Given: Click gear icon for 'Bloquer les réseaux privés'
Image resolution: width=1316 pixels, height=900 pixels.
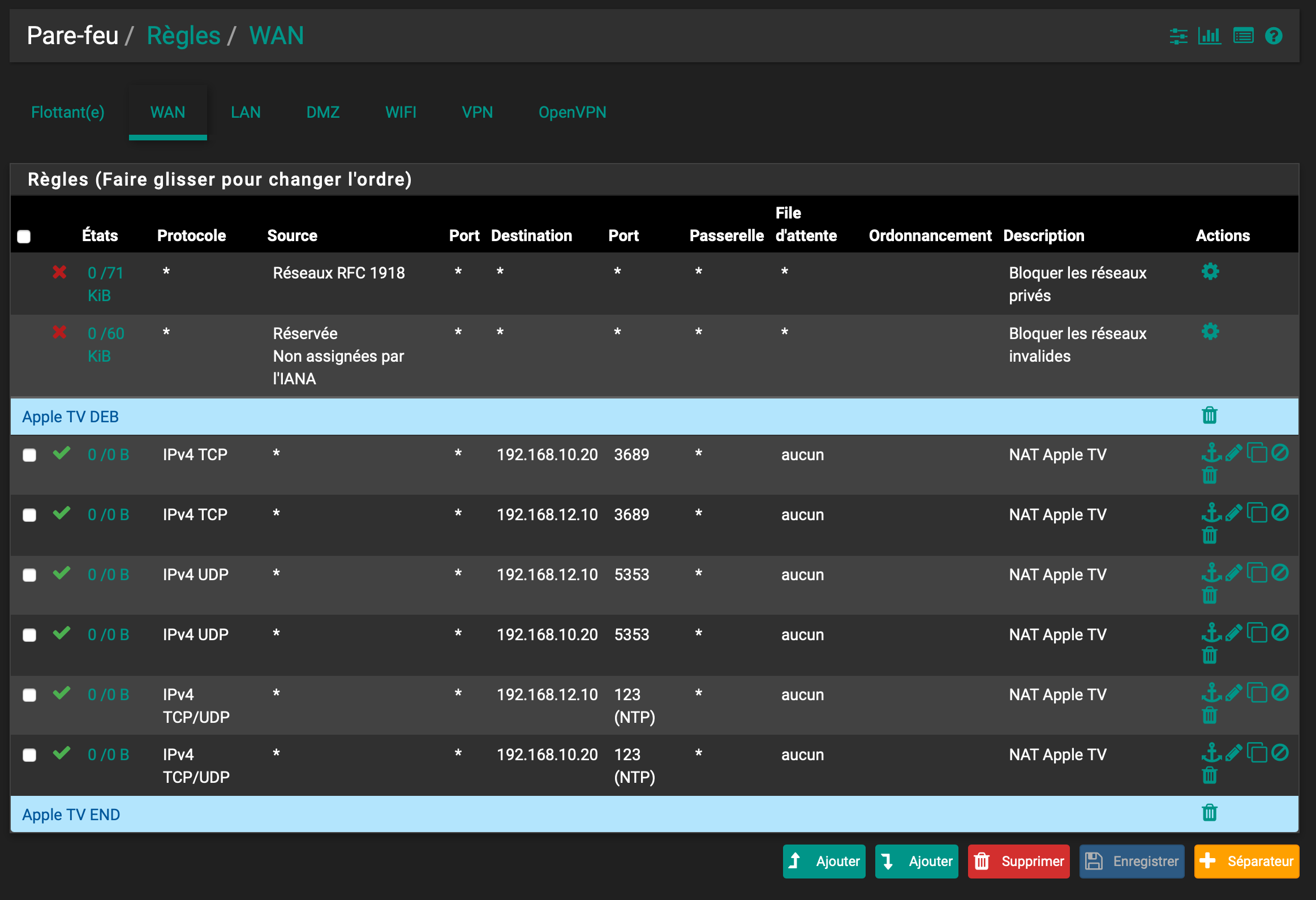Looking at the screenshot, I should (1210, 272).
